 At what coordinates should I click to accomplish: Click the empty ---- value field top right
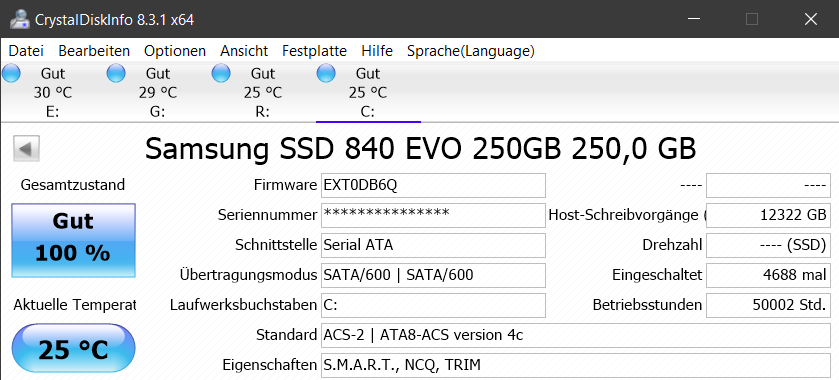(768, 185)
